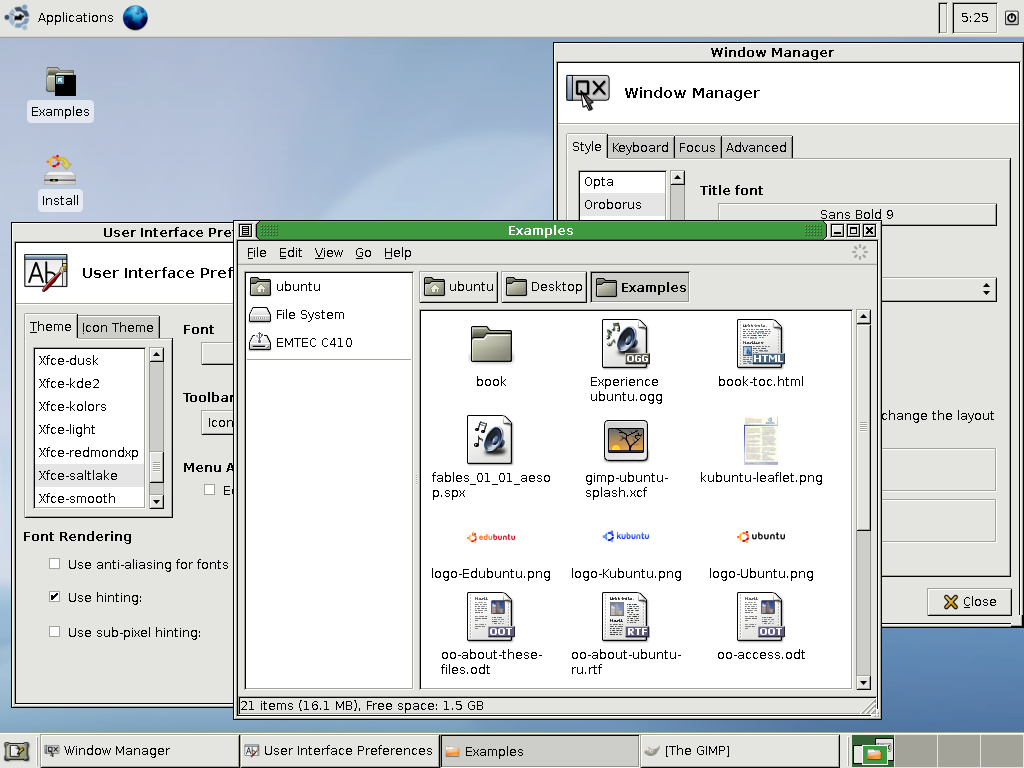Open the Help menu in Examples window
This screenshot has width=1024, height=768.
click(x=398, y=253)
